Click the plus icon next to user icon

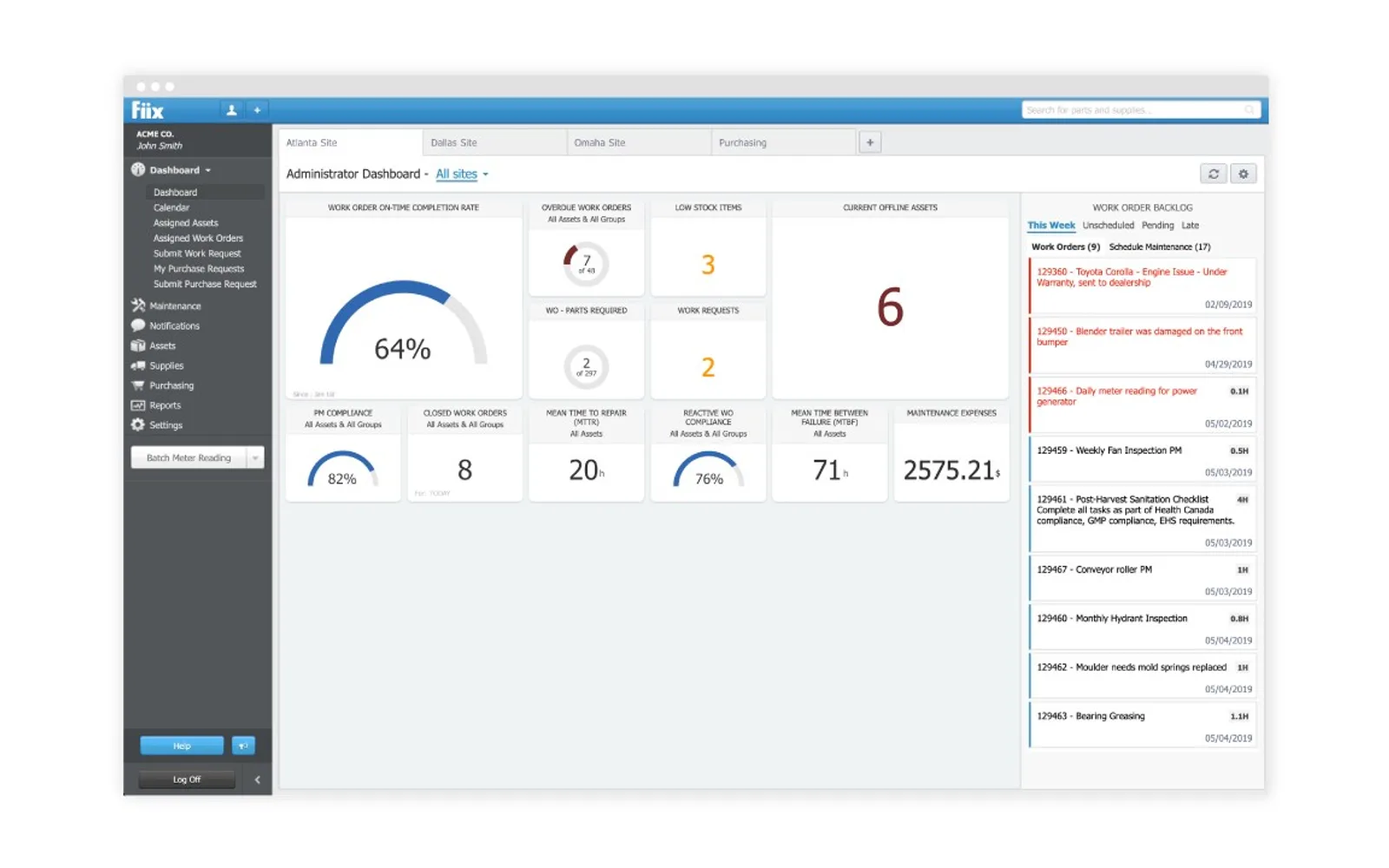(x=257, y=110)
